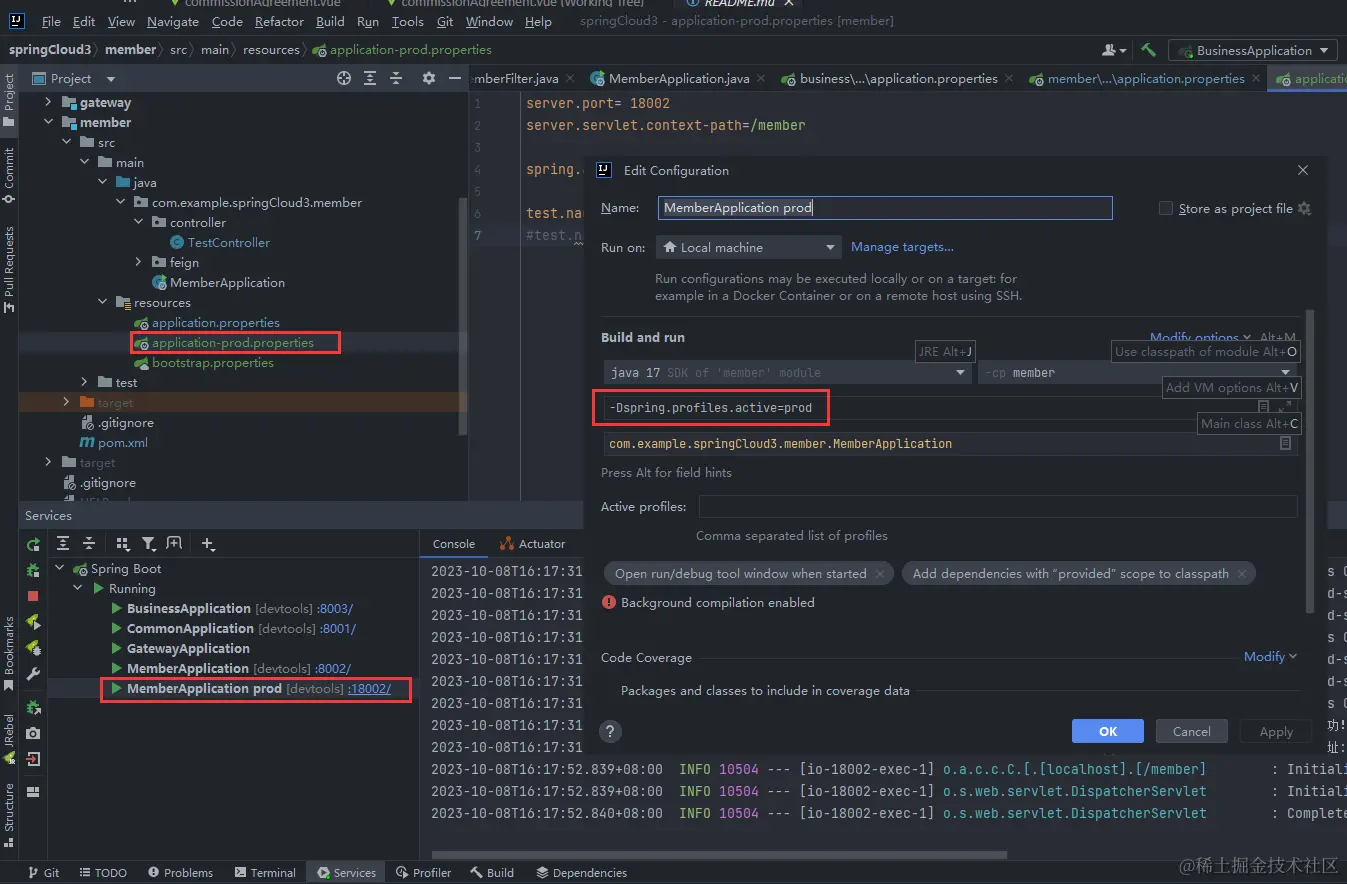
Task: Collapse the member module tree node
Action: pyautogui.click(x=49, y=122)
